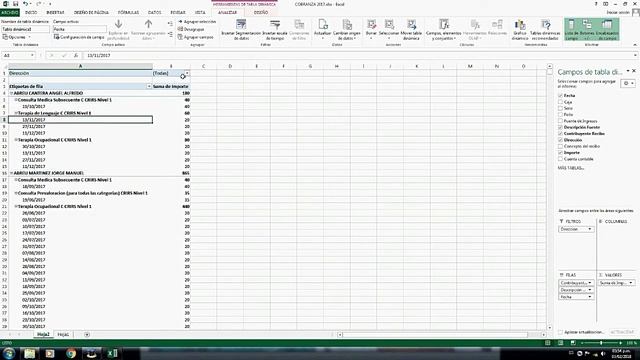Viewport: 640px width, 360px height.
Task: Click the Excel icon in the taskbar
Action: point(112,353)
